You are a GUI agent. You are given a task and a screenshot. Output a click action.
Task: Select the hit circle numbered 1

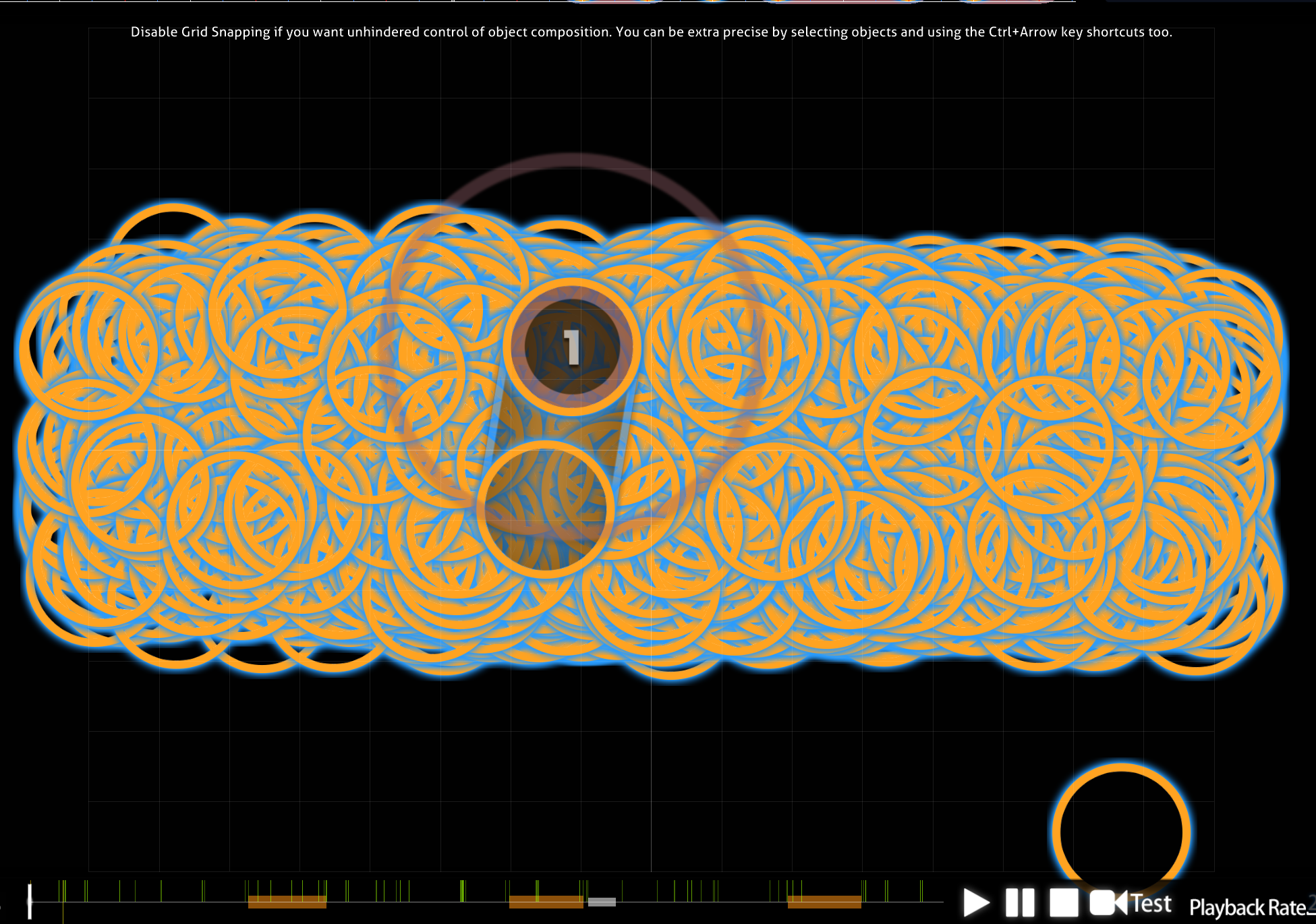pos(571,347)
